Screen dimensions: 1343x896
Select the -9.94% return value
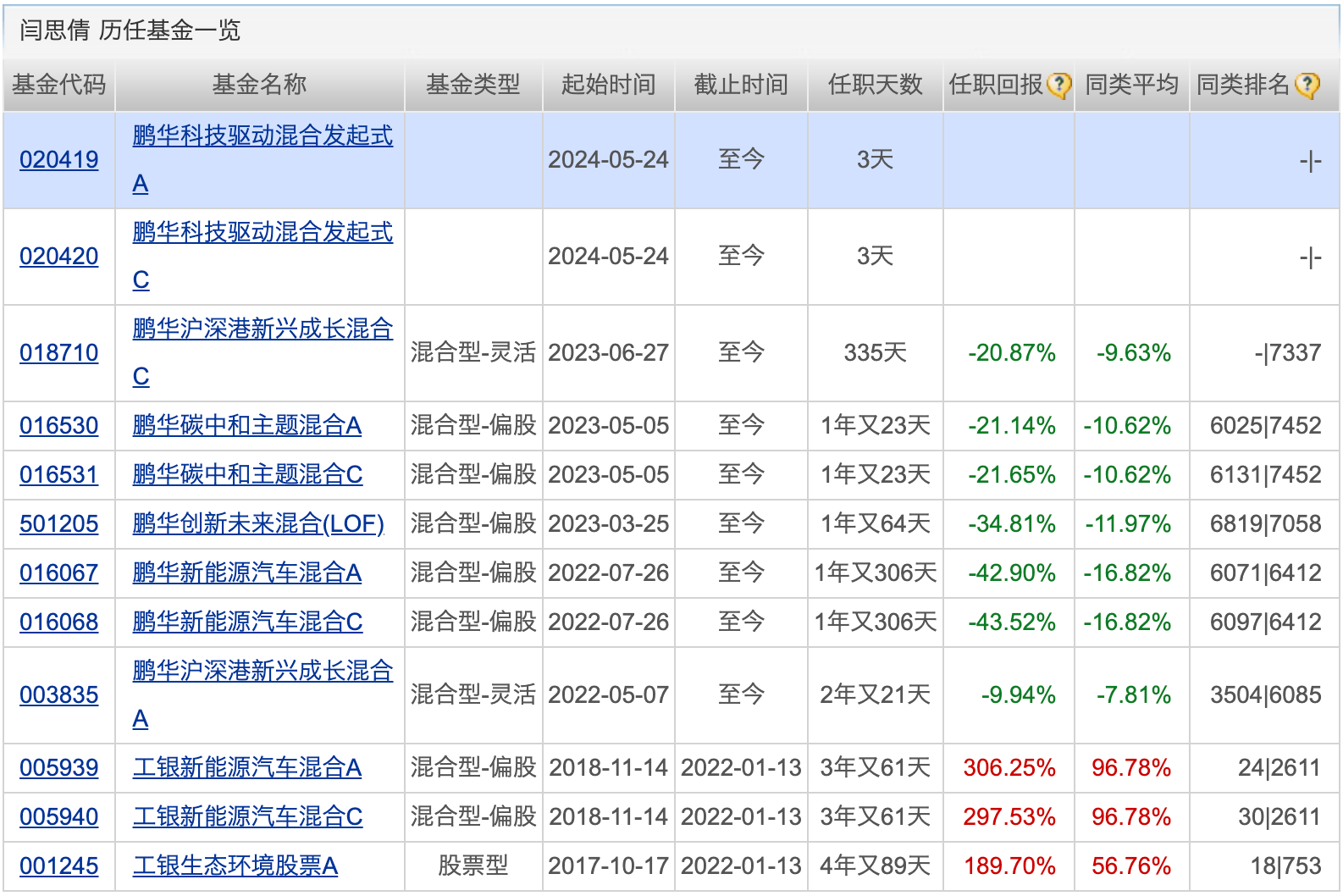pyautogui.click(x=1019, y=694)
